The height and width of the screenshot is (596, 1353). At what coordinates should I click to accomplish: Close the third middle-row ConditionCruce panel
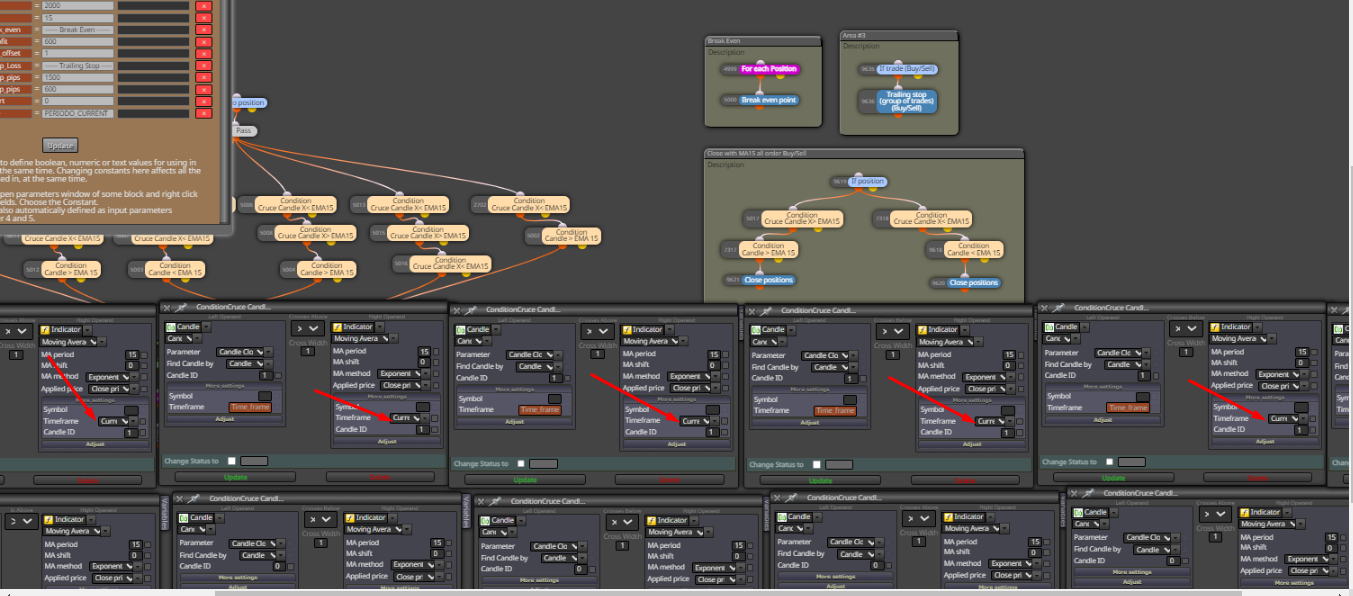click(751, 311)
